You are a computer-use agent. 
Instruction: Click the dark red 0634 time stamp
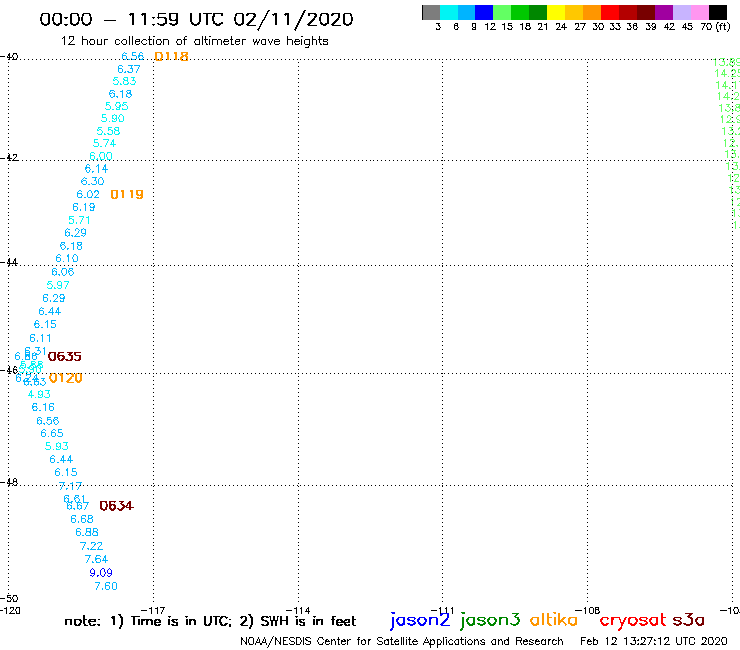tap(117, 506)
